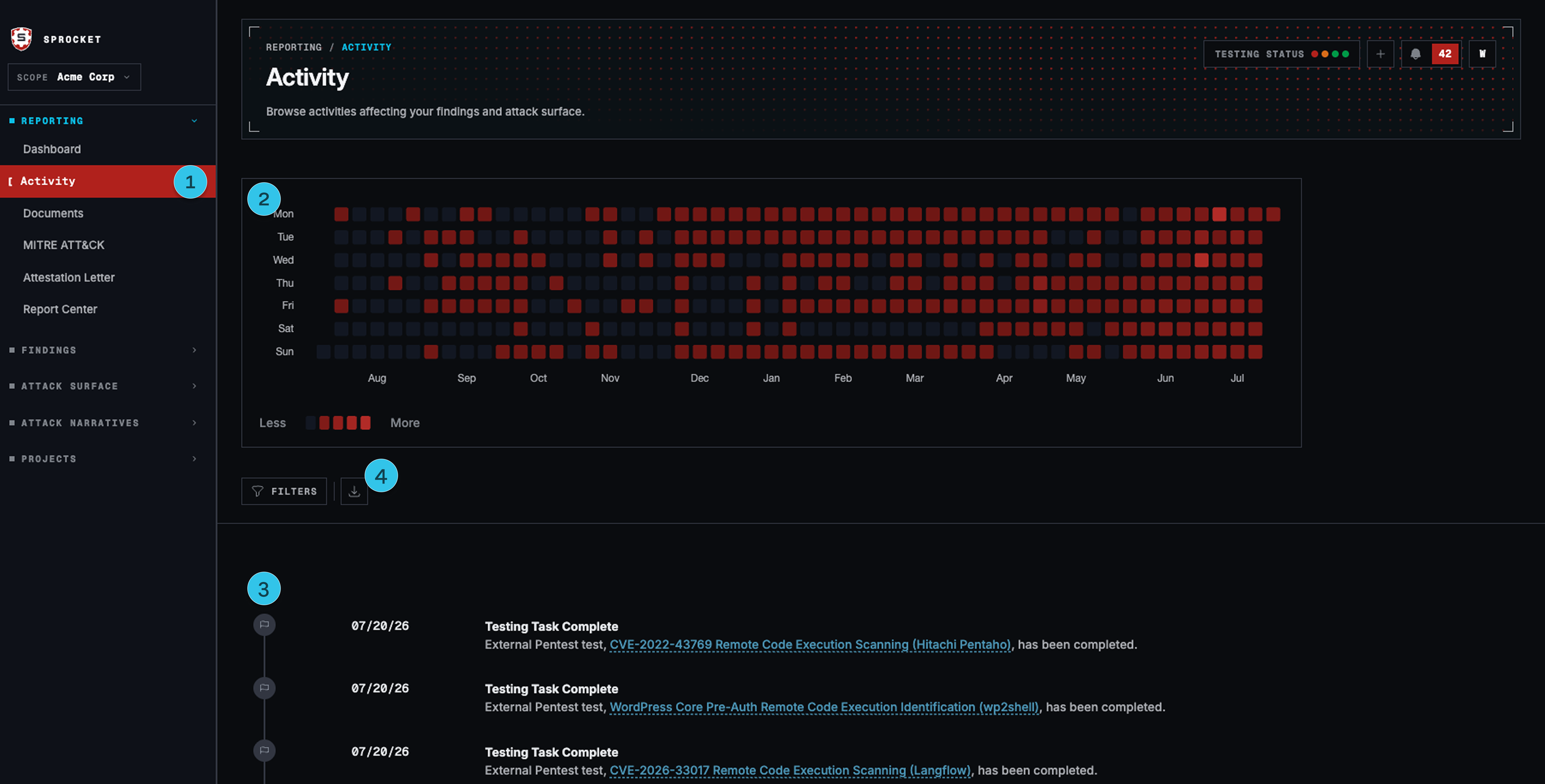This screenshot has height=784, width=1545.
Task: Expand the Projects section
Action: click(108, 459)
